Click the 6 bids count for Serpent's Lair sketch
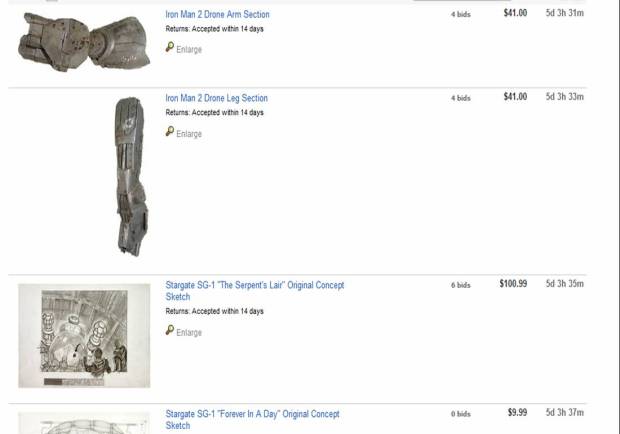The height and width of the screenshot is (434, 620). 460,285
